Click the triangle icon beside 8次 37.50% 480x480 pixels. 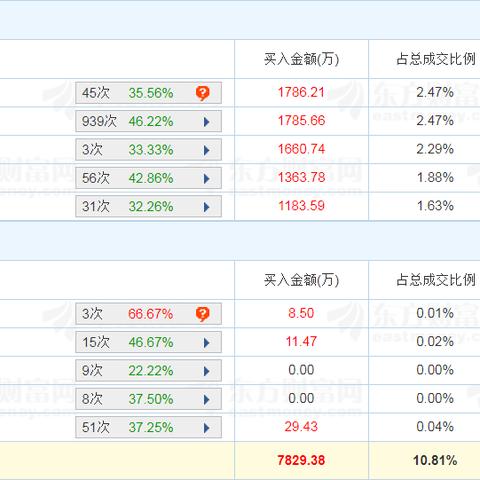point(206,399)
